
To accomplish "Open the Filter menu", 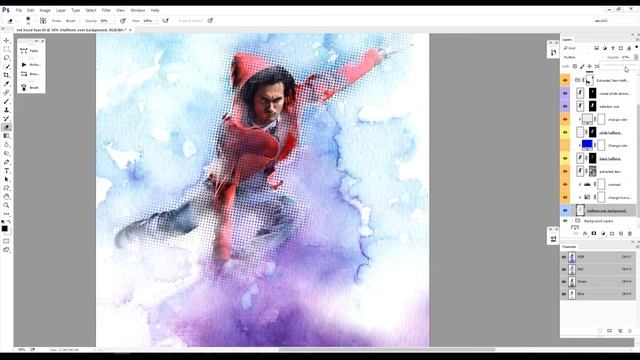I will click(x=106, y=10).
